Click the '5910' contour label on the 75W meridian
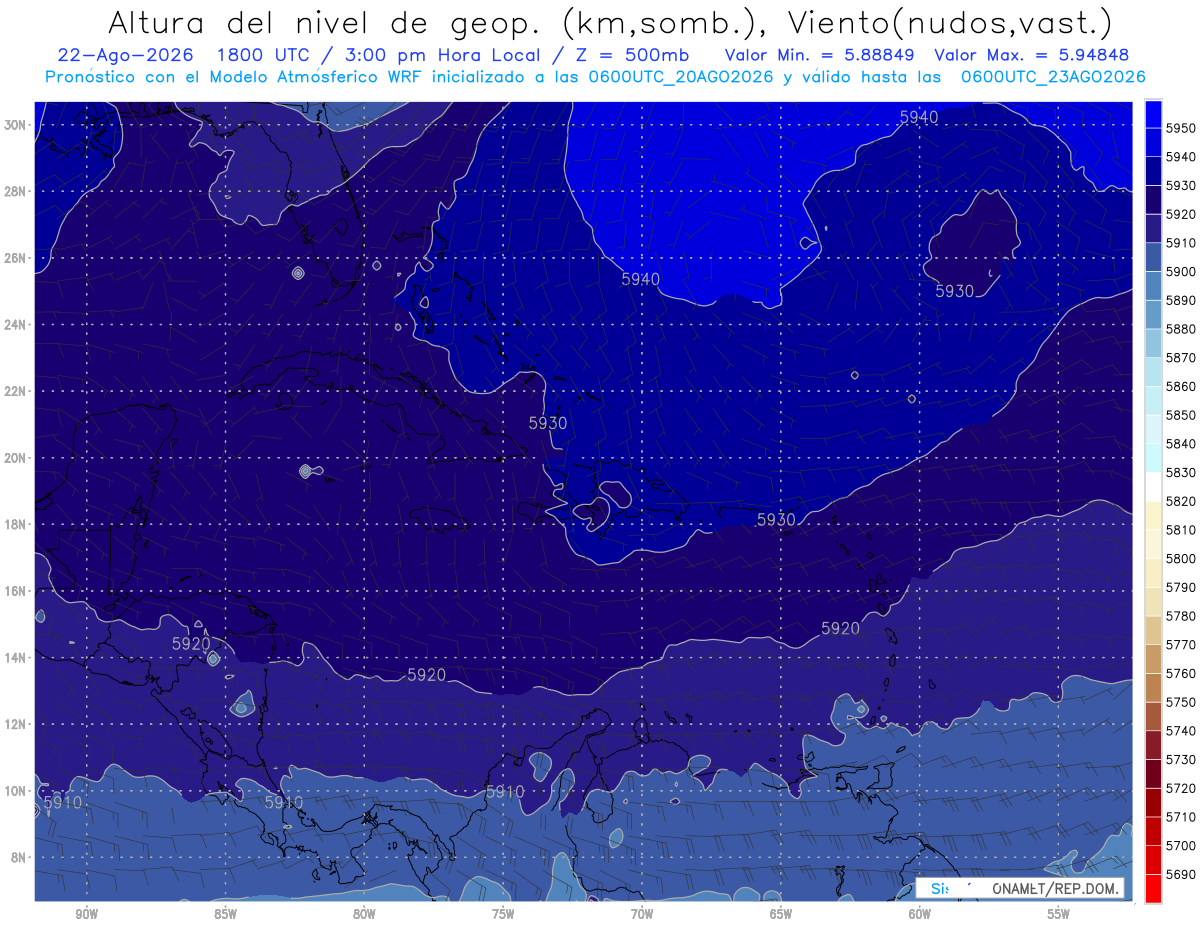This screenshot has height=927, width=1200. click(x=505, y=791)
